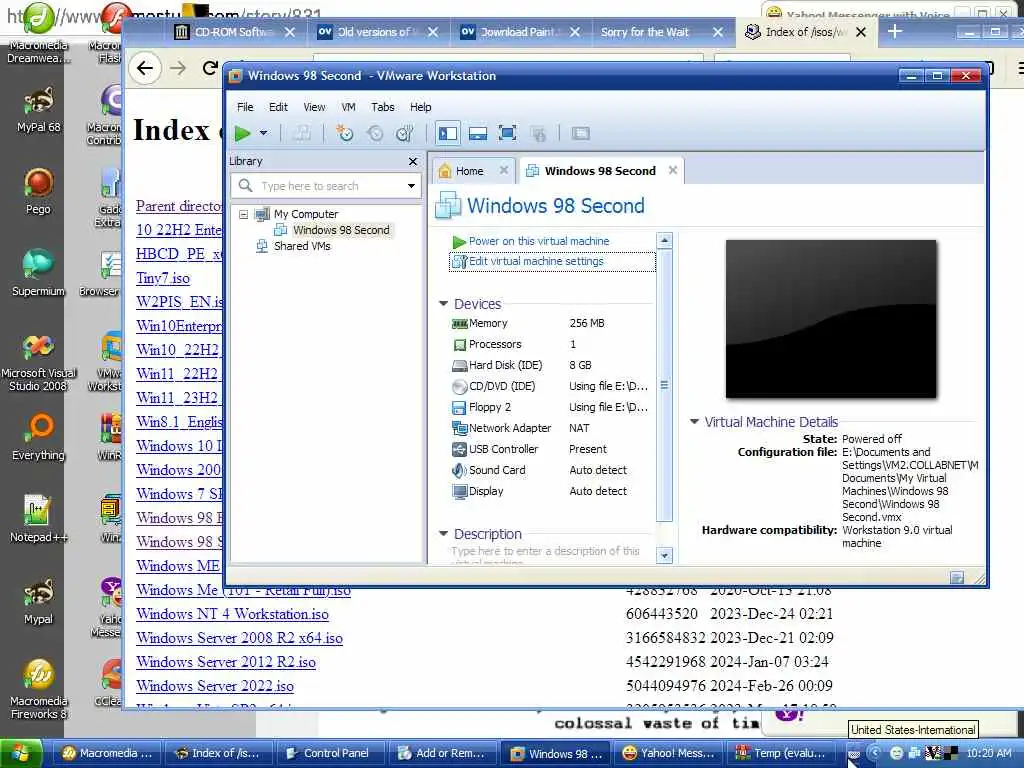Image resolution: width=1024 pixels, height=768 pixels.
Task: Switch to CD-ROM Software browser tab
Action: [x=235, y=32]
